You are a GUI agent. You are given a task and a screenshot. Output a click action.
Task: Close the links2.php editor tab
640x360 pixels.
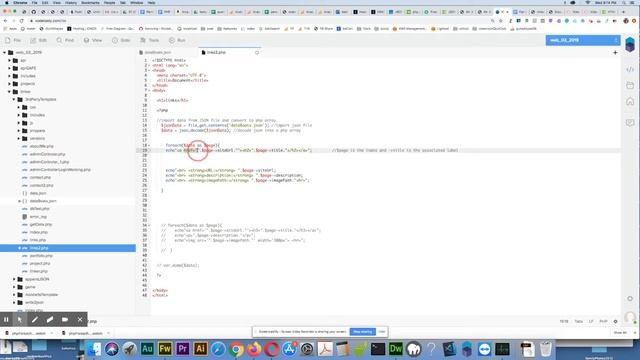[x=257, y=53]
